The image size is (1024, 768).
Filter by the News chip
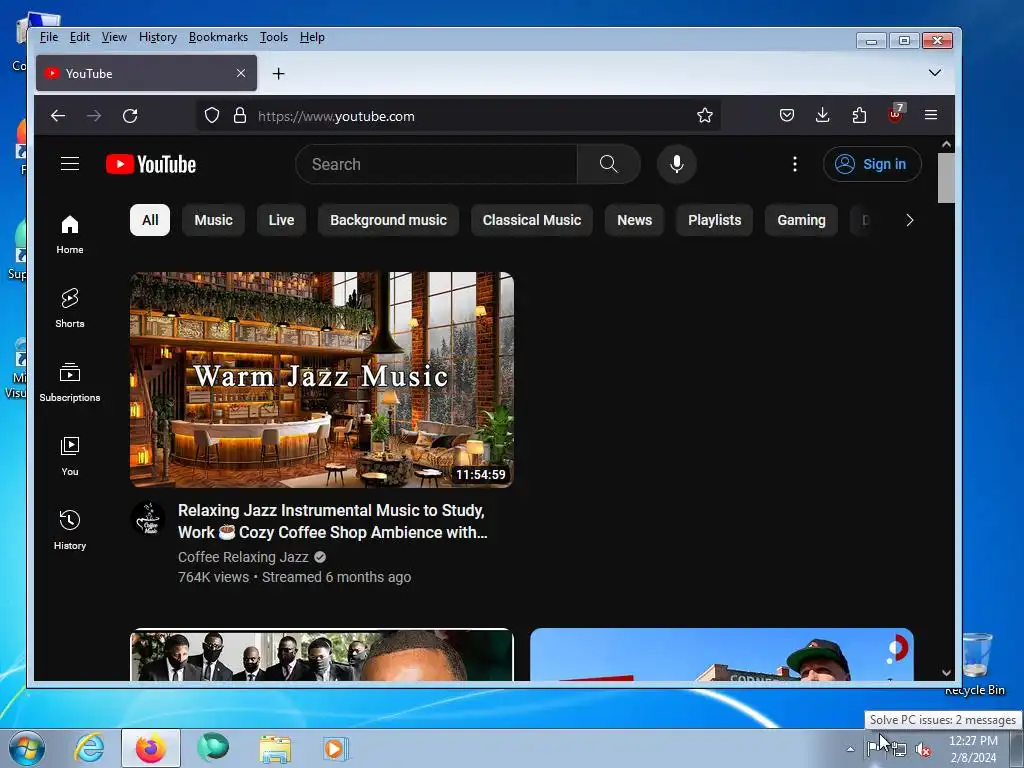point(635,220)
